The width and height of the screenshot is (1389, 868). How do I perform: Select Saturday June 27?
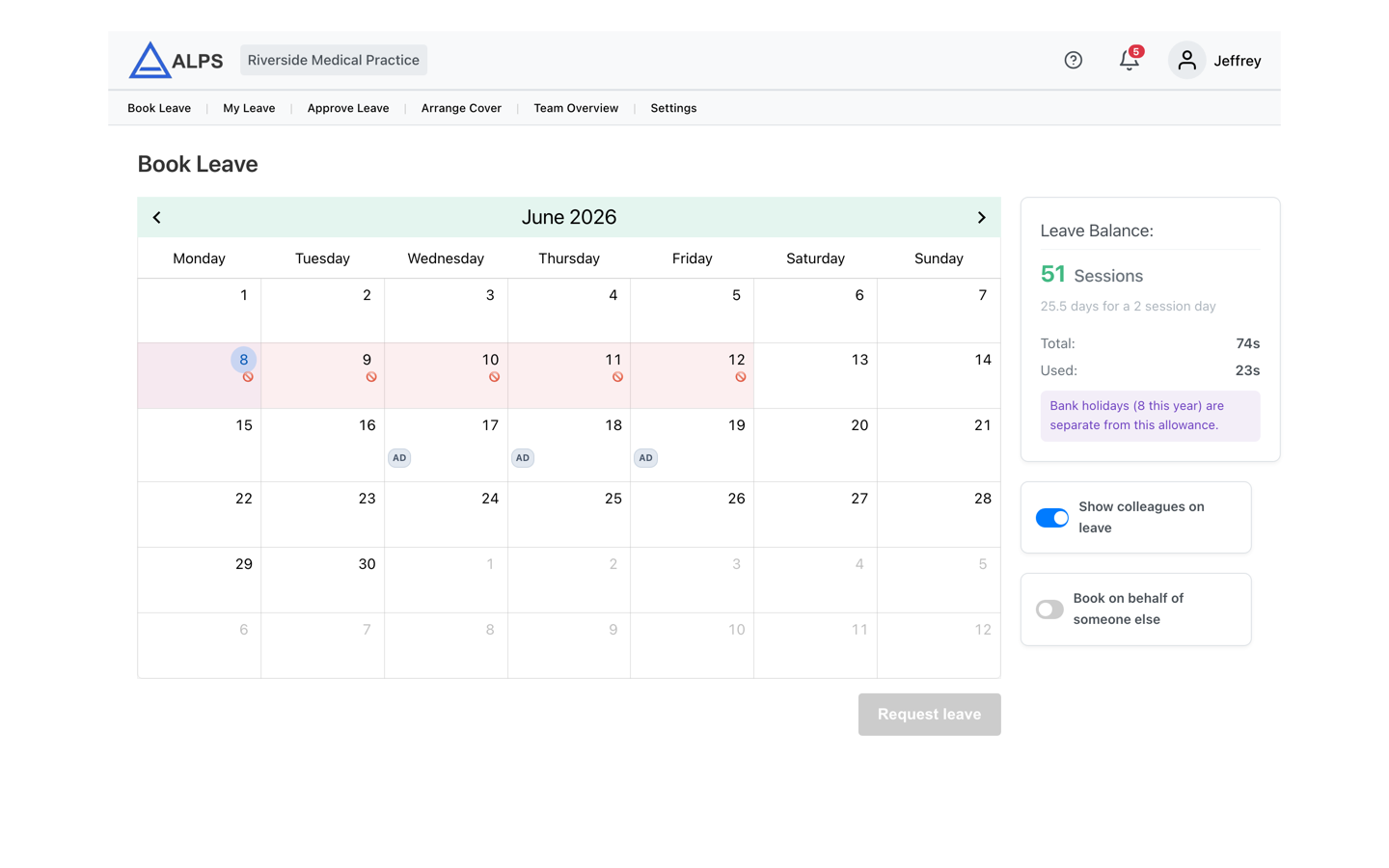[815, 515]
